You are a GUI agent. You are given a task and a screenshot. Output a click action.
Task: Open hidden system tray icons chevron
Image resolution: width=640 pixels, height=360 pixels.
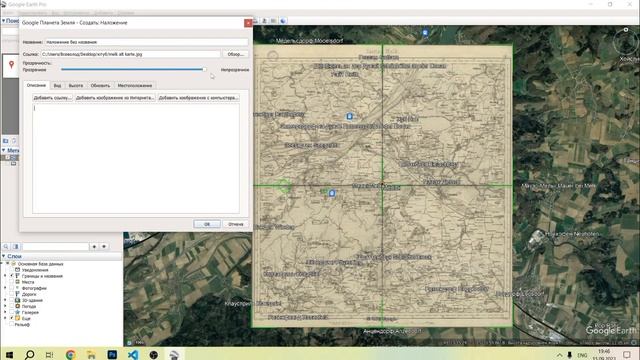(559, 355)
